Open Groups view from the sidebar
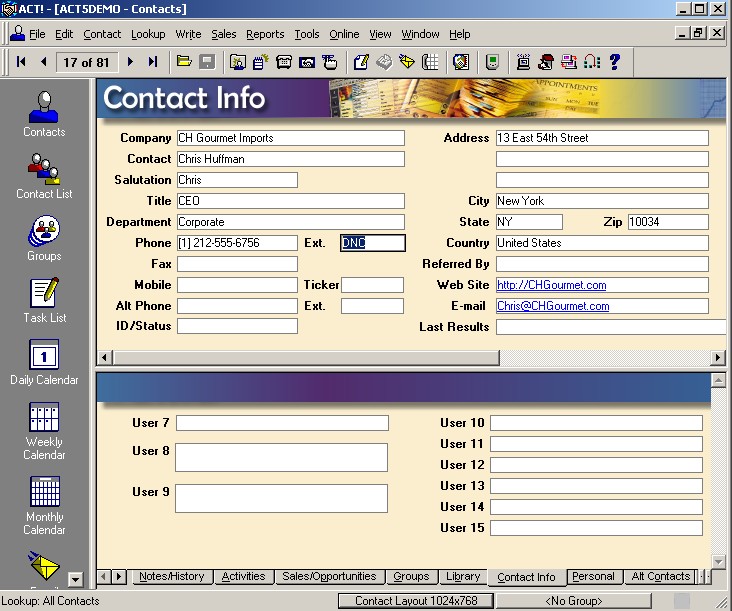The height and width of the screenshot is (611, 732). (x=44, y=238)
